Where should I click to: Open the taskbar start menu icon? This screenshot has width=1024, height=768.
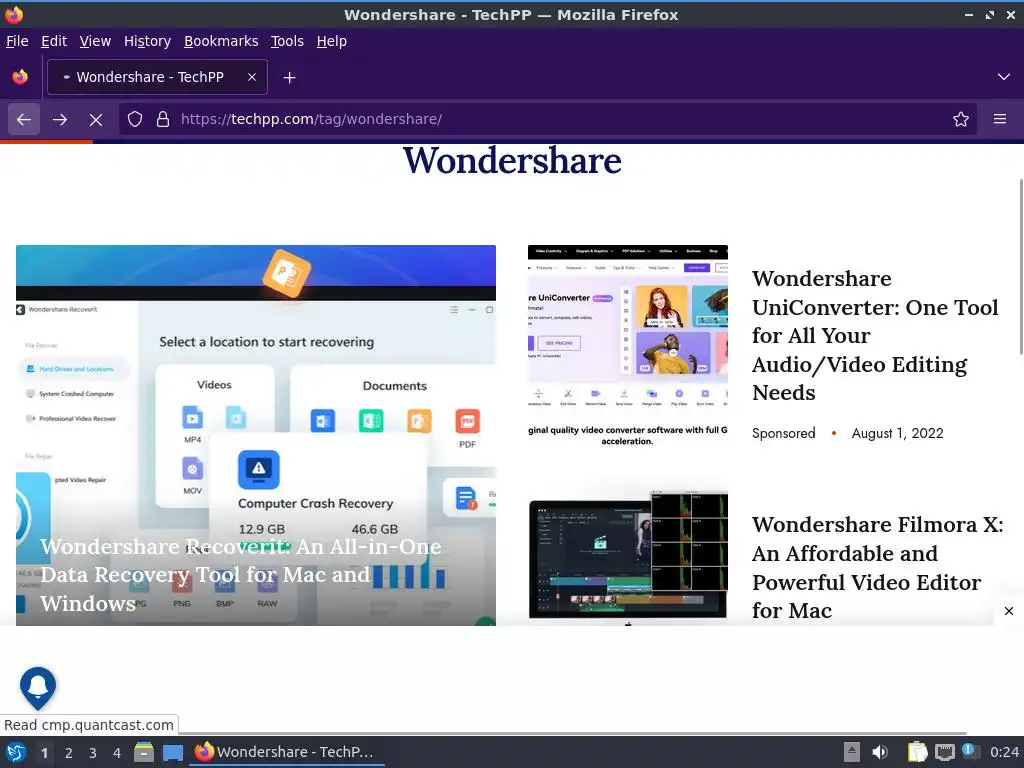tap(16, 752)
